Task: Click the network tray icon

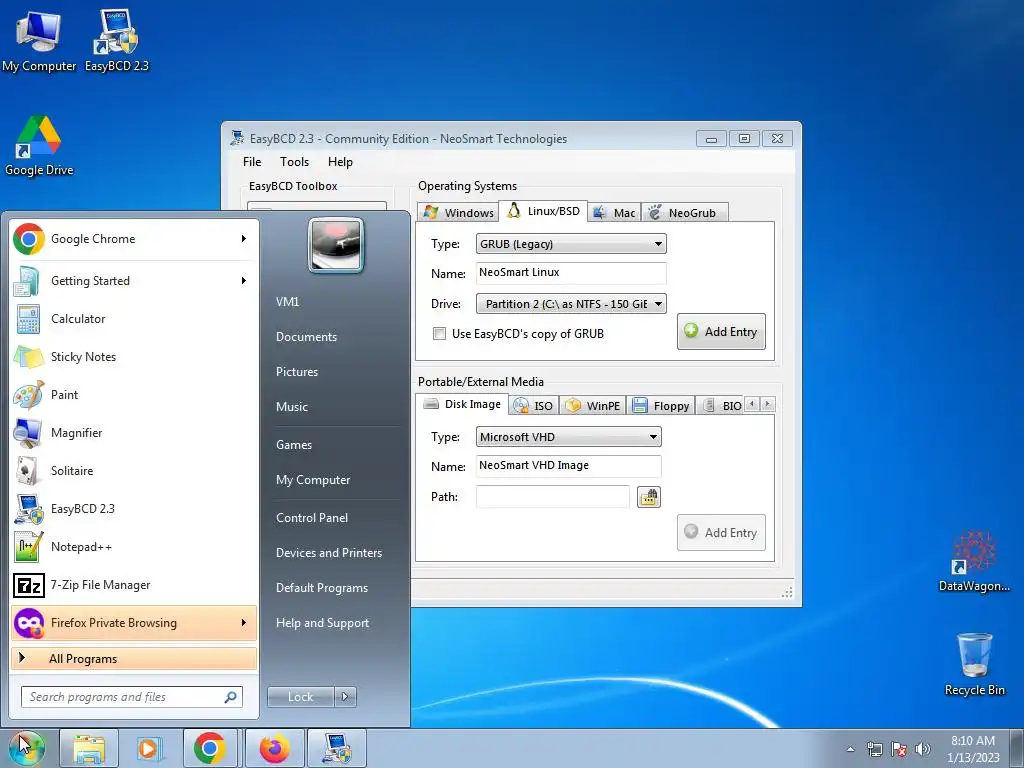Action: (874, 749)
